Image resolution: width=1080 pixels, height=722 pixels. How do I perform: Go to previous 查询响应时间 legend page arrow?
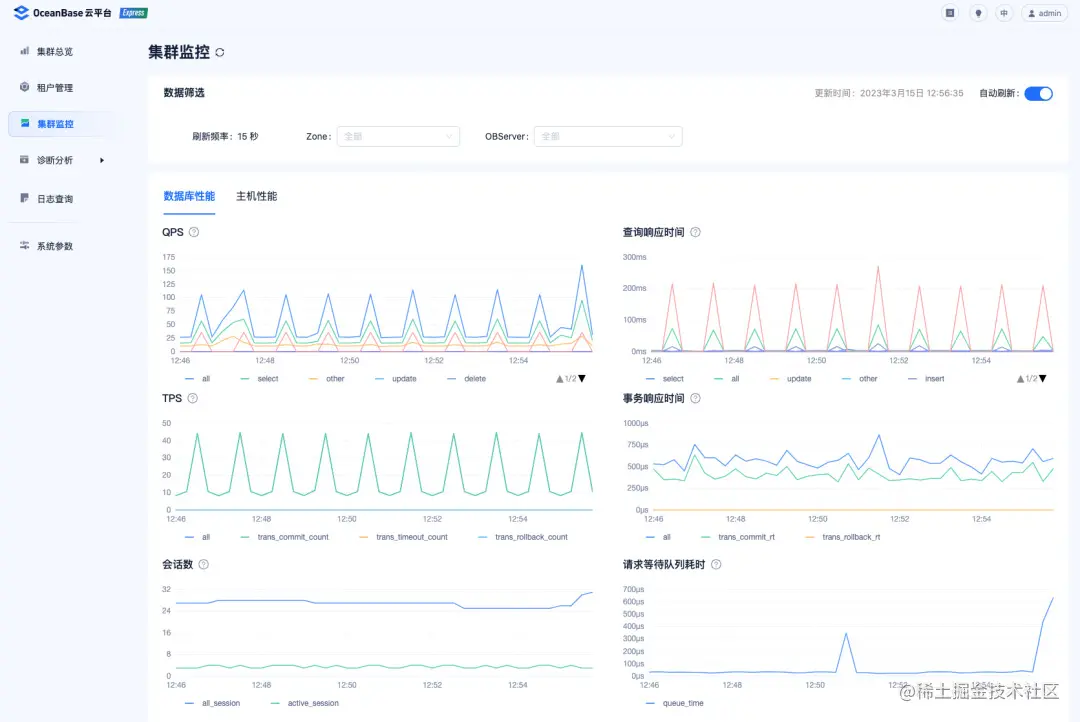(1020, 379)
